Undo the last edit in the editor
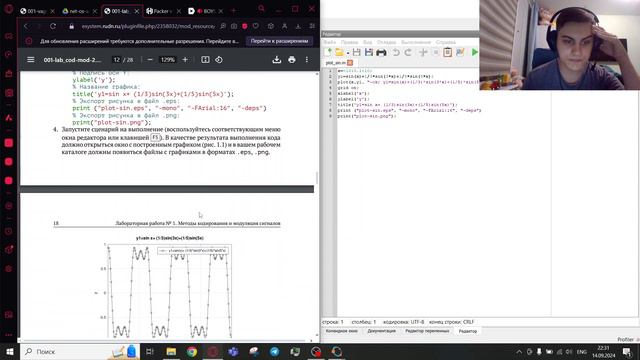The height and width of the screenshot is (360, 640). pos(396,52)
